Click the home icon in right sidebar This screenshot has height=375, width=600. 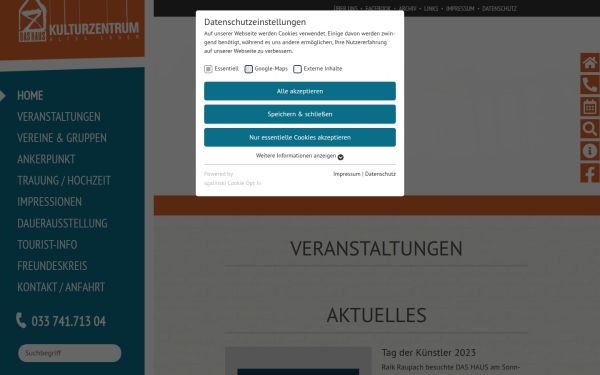click(590, 63)
